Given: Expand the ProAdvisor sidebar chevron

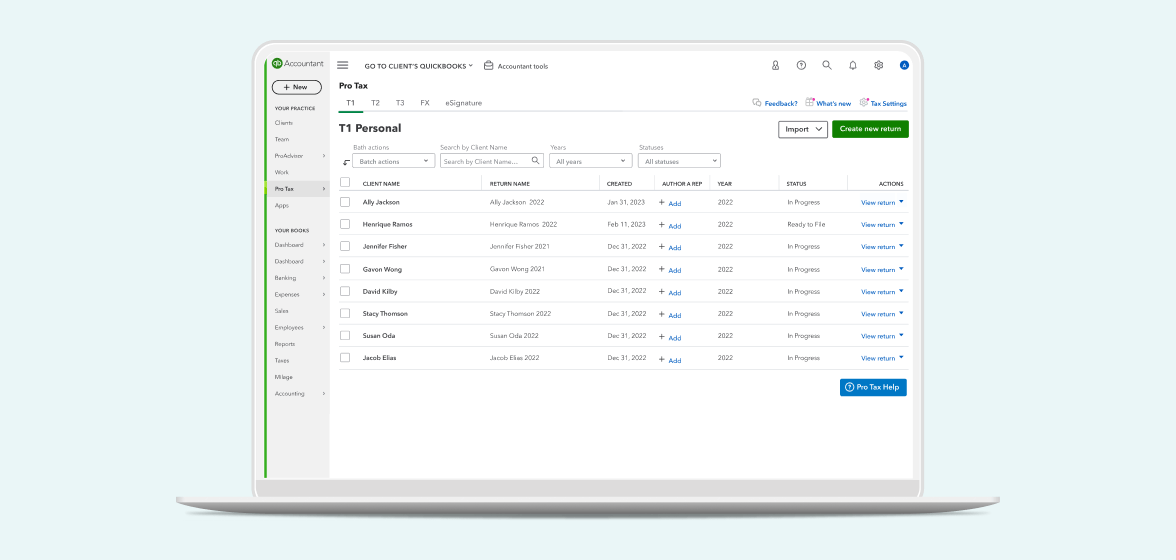Looking at the screenshot, I should (x=324, y=156).
